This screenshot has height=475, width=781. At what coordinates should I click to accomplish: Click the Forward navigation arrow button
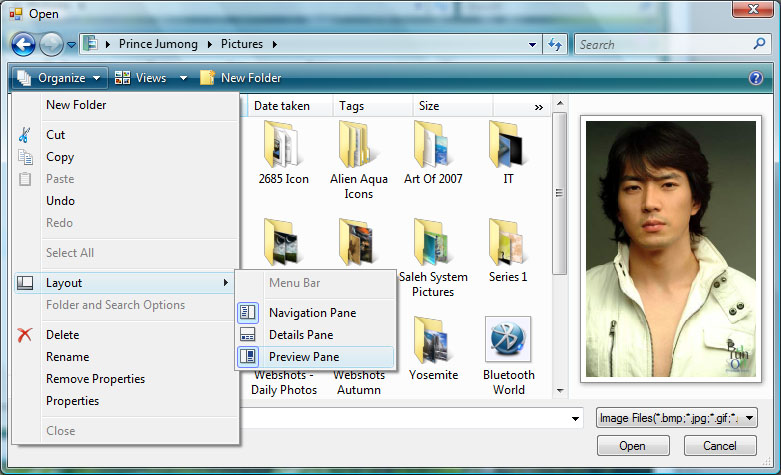click(x=51, y=44)
